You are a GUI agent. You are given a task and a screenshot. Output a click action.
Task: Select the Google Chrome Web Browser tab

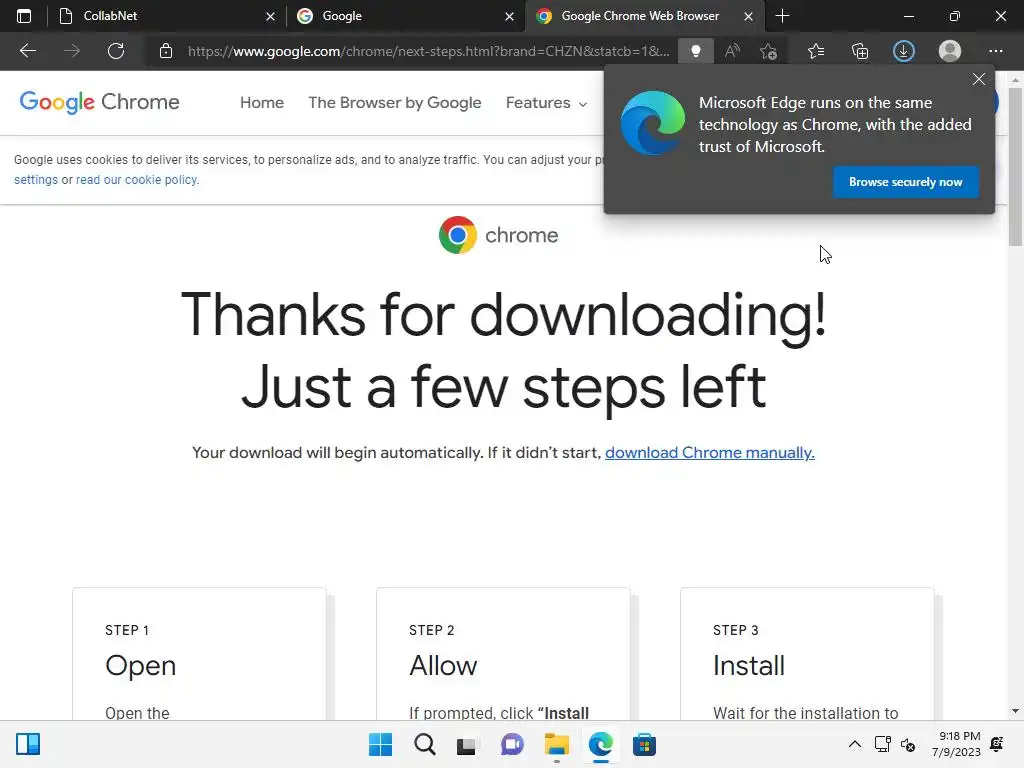(x=643, y=16)
